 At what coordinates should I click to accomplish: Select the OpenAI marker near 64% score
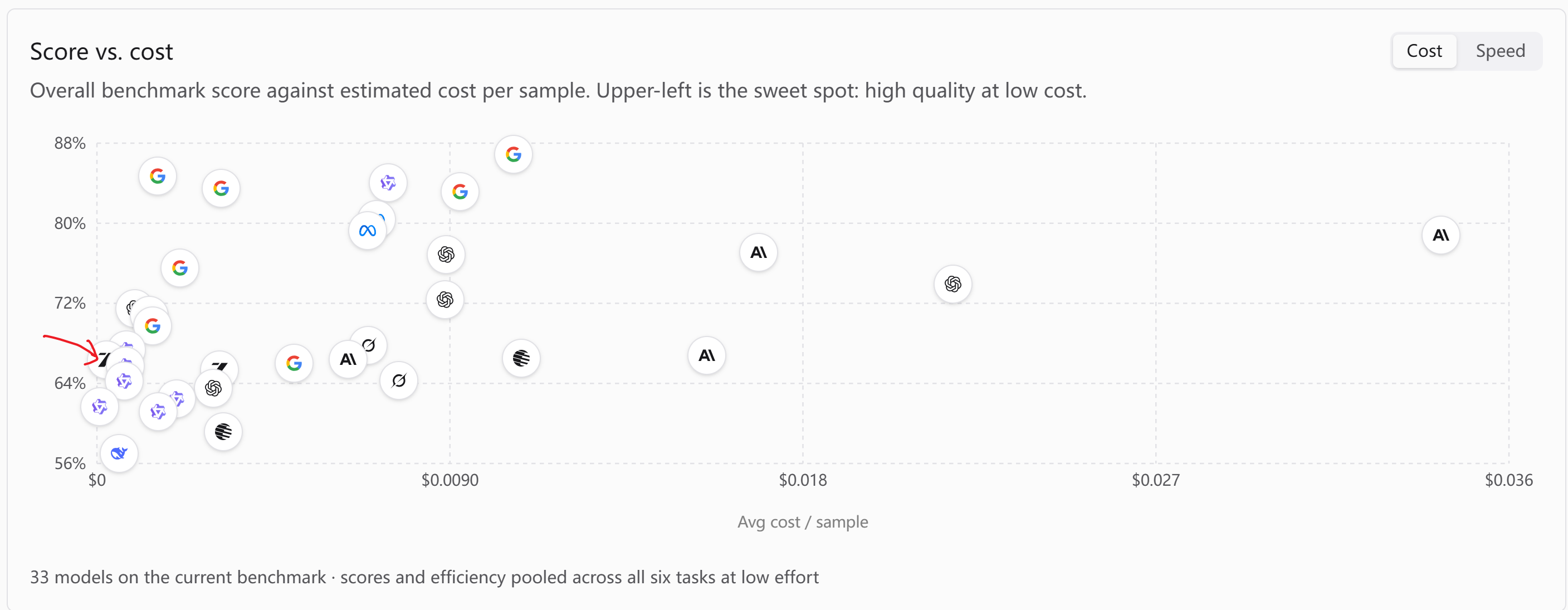click(213, 388)
